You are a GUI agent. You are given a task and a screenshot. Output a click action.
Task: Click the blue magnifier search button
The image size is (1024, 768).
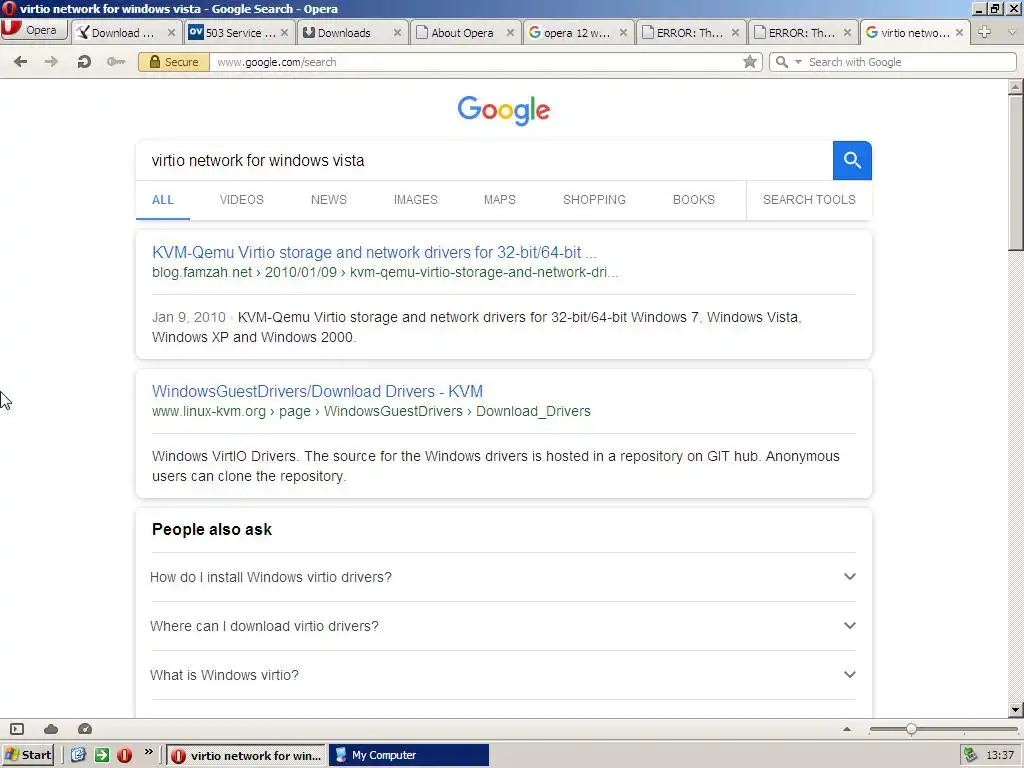tap(852, 160)
